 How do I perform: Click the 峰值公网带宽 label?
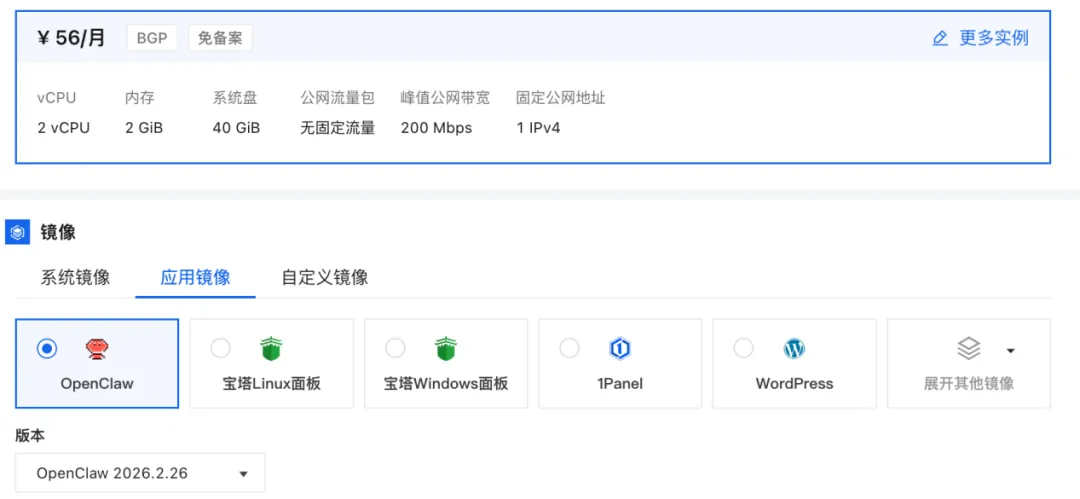(x=446, y=98)
